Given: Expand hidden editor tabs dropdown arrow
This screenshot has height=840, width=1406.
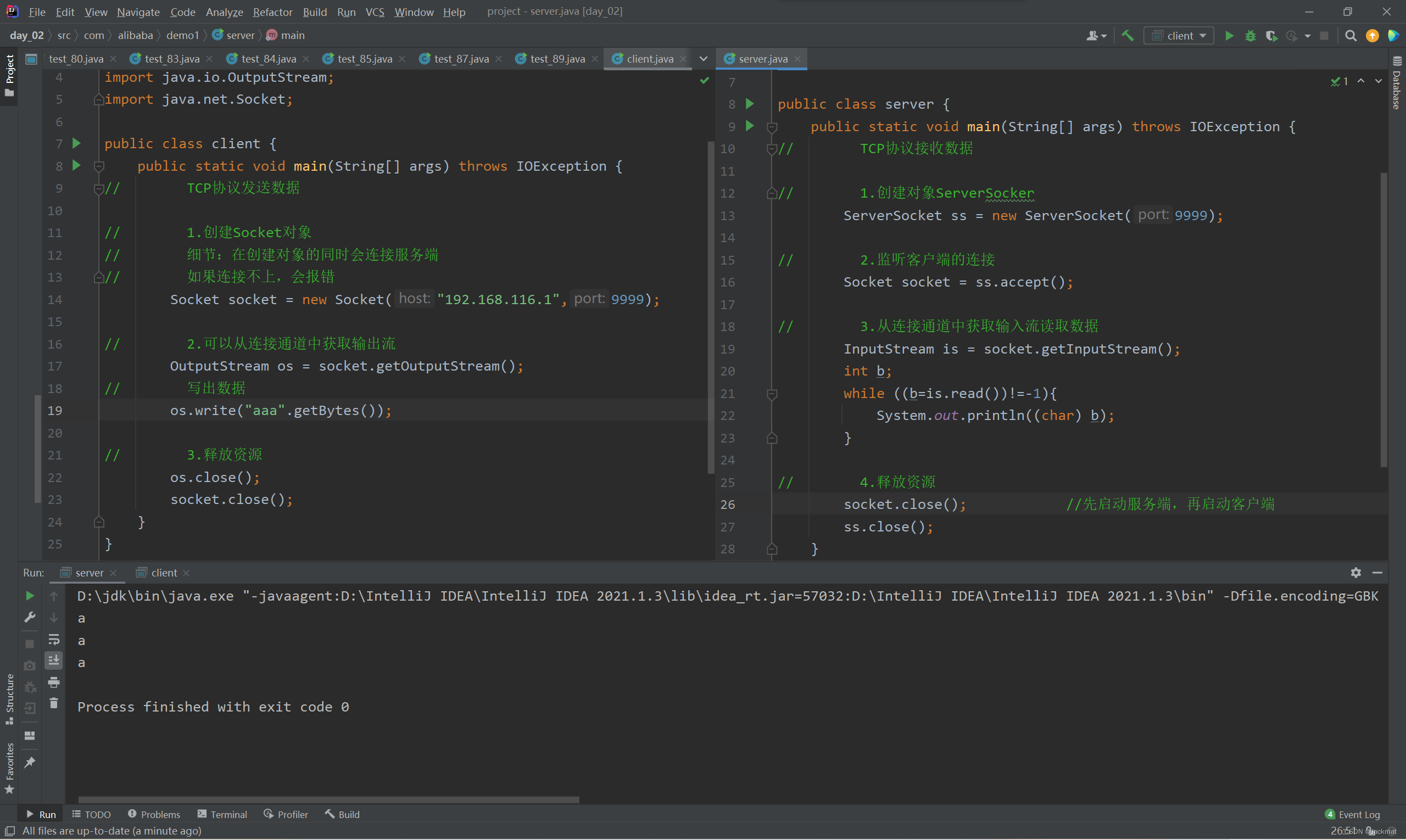Looking at the screenshot, I should (x=704, y=59).
